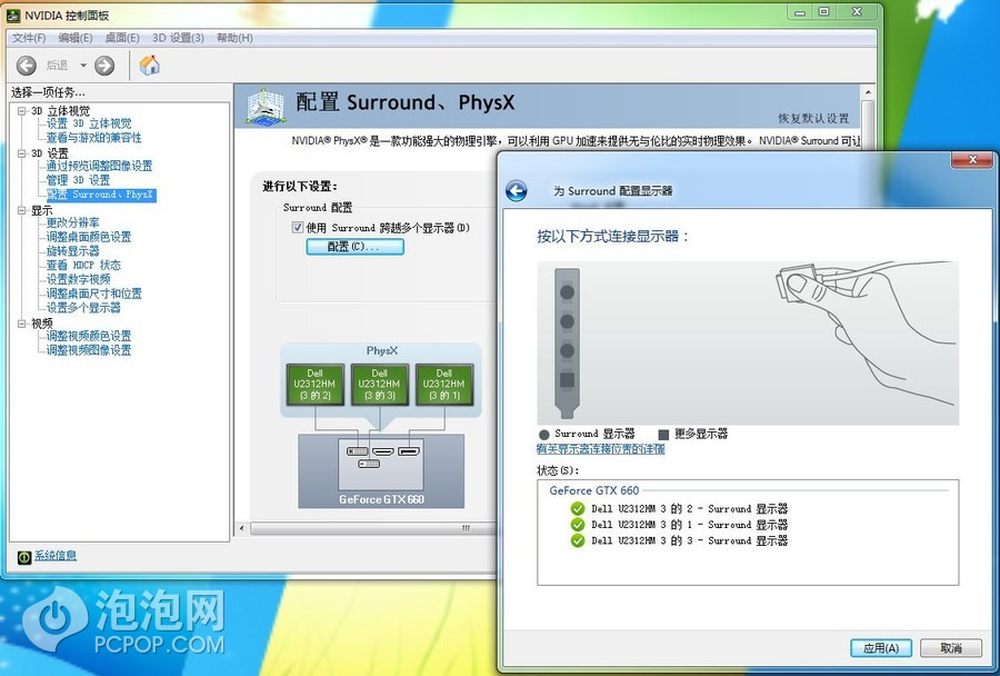The image size is (1000, 676).
Task: Select 查看与游戏的兼容性 tree item
Action: click(x=94, y=138)
